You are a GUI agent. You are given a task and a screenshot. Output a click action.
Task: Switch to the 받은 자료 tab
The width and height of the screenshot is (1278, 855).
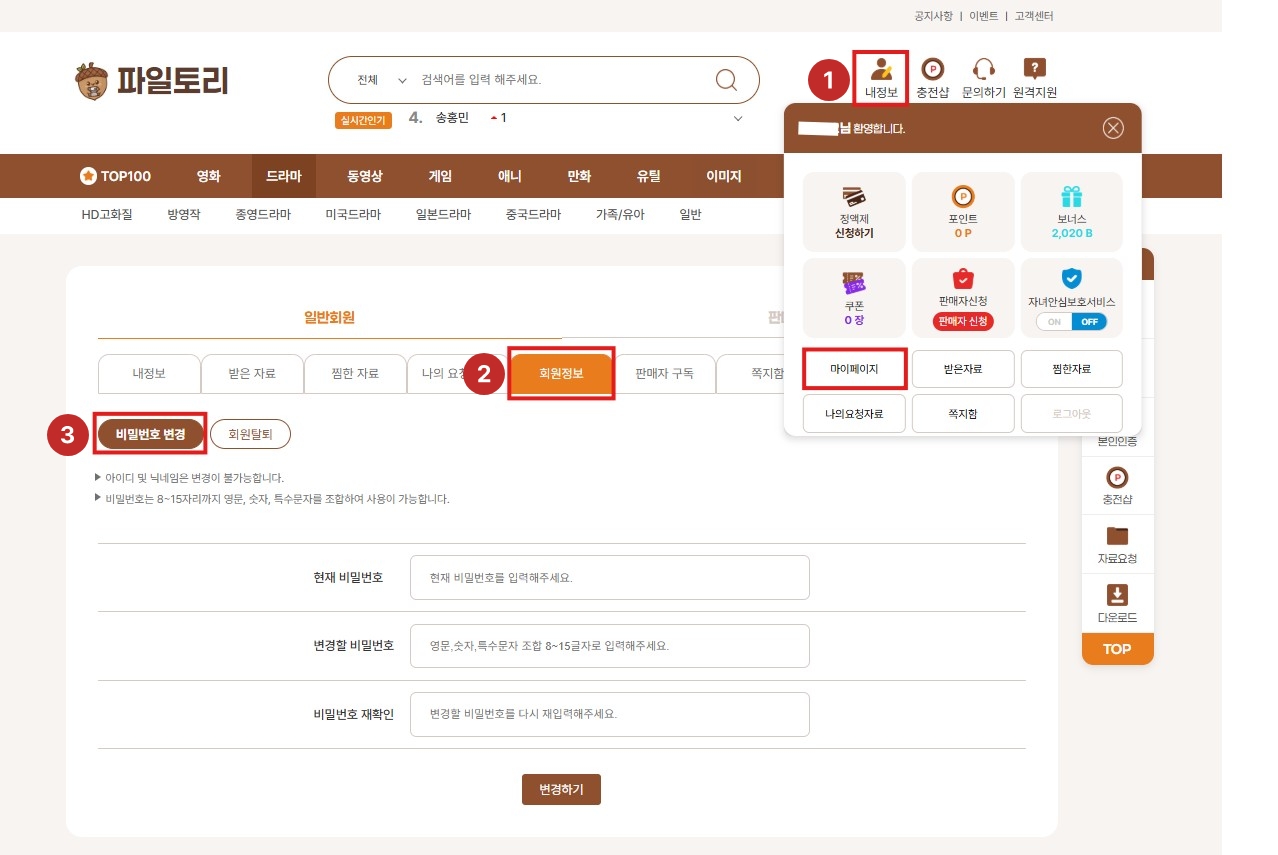coord(252,373)
